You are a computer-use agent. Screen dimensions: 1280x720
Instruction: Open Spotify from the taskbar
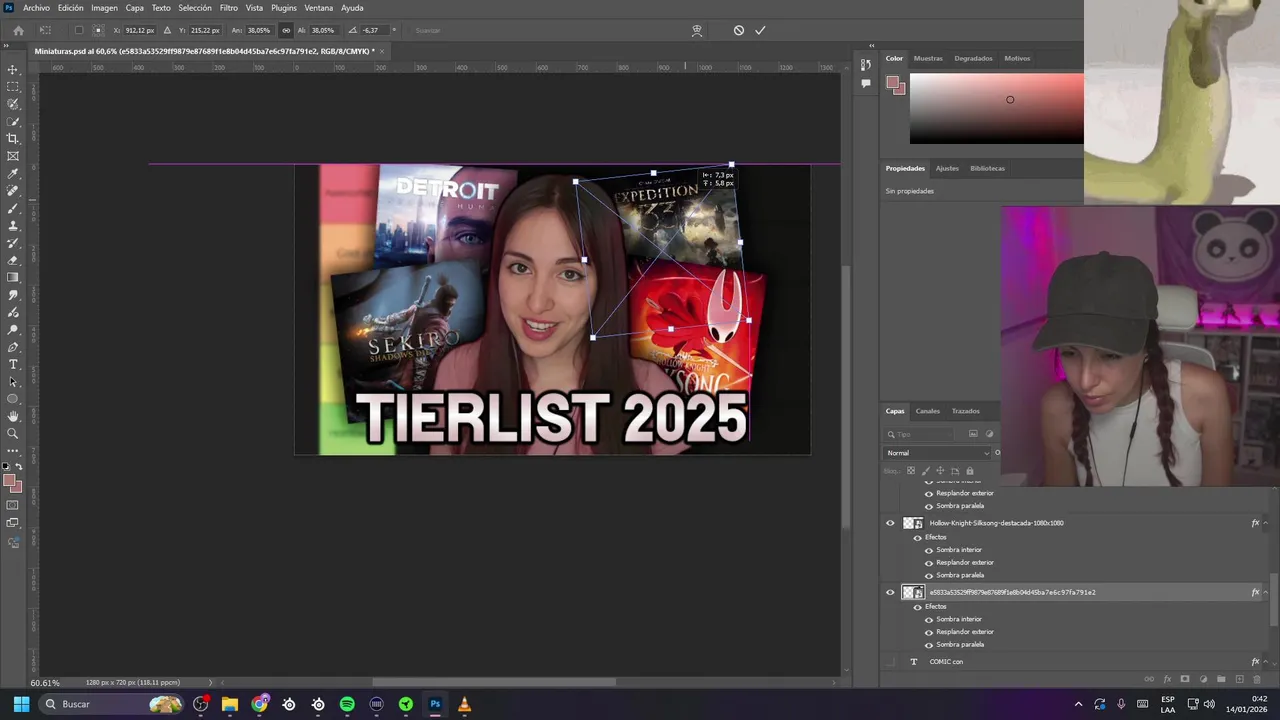pyautogui.click(x=347, y=704)
